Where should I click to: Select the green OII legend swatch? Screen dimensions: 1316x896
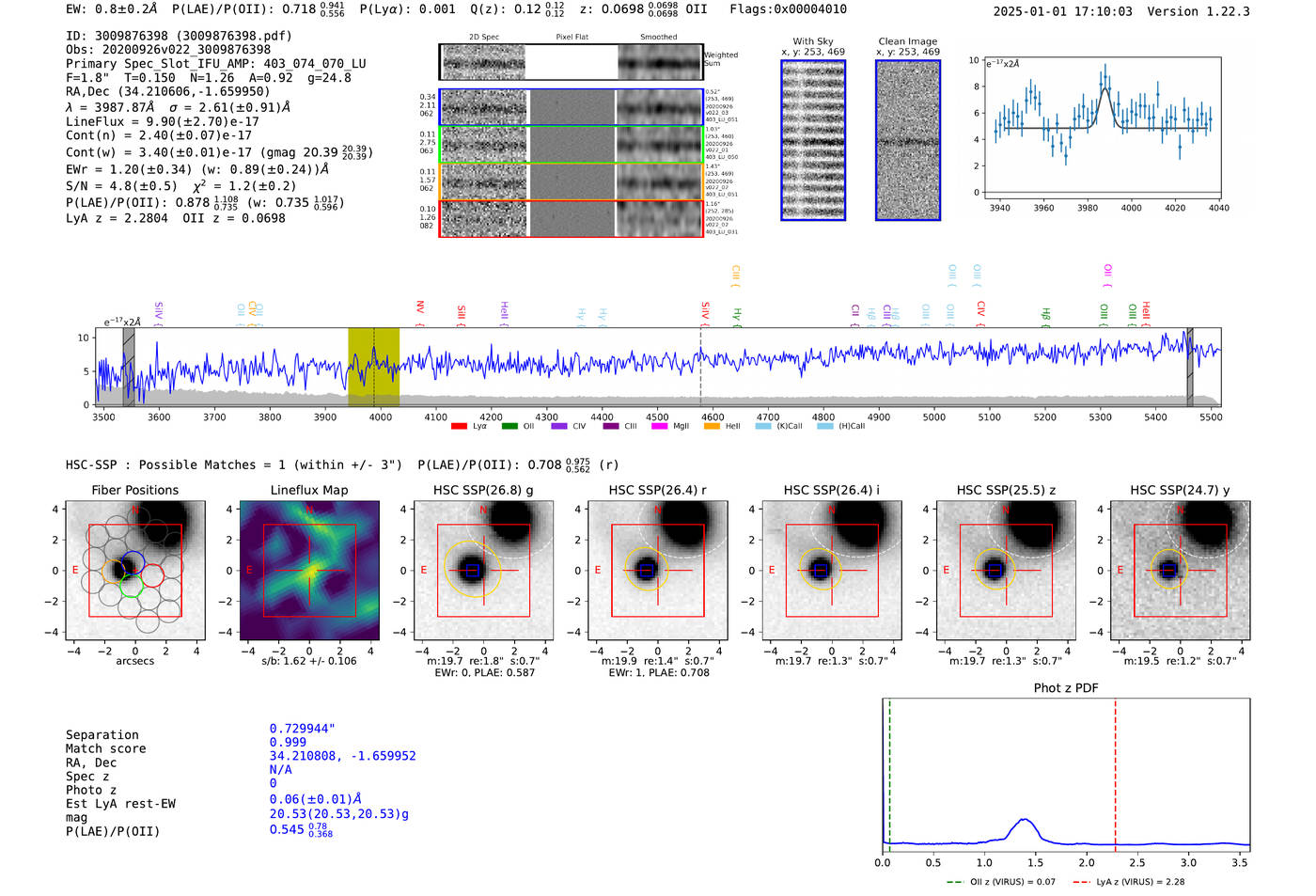point(509,426)
